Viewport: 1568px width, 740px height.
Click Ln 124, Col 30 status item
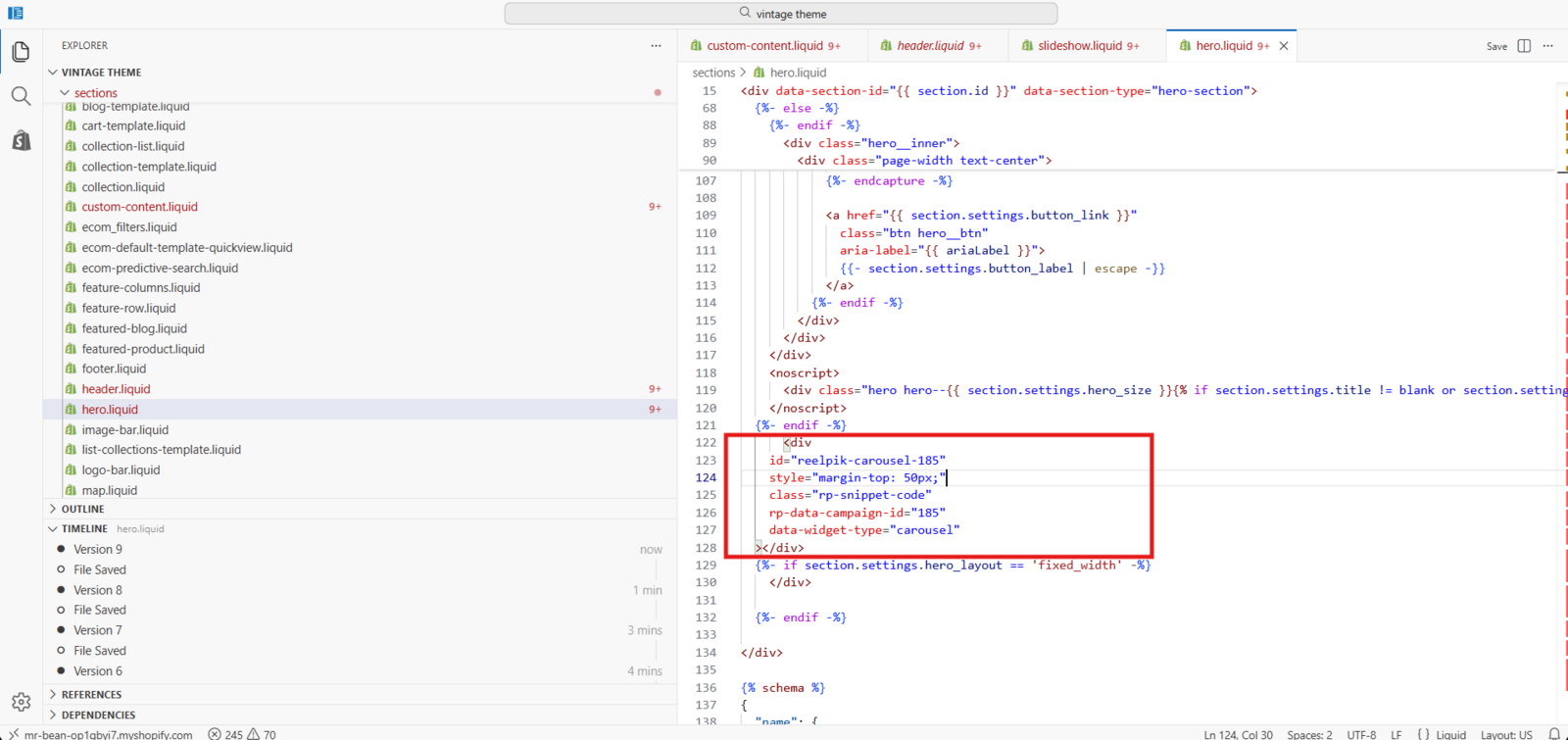click(x=1238, y=734)
